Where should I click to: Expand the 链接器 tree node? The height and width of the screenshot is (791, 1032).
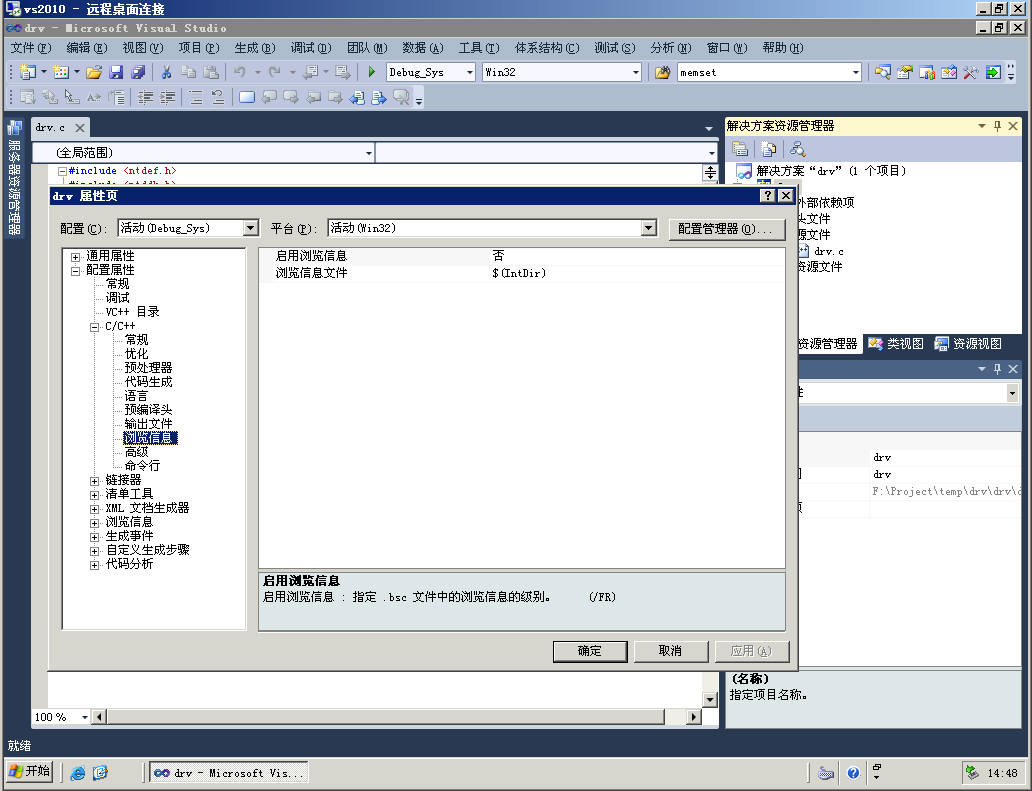[95, 480]
